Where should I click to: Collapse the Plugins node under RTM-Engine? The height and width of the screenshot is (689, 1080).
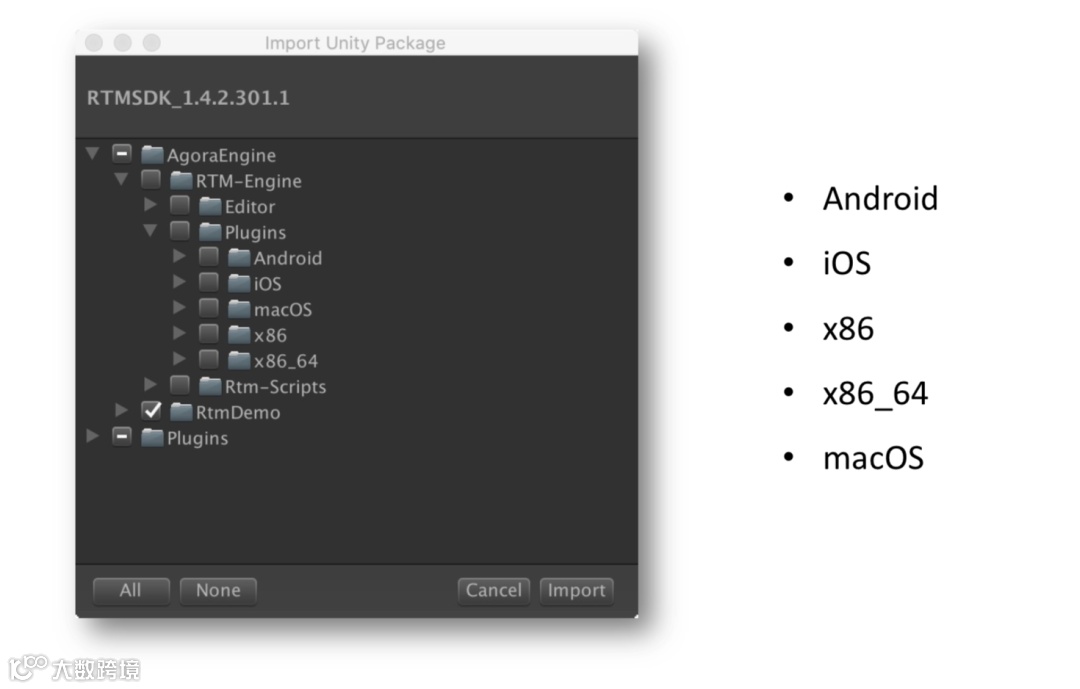(x=150, y=230)
